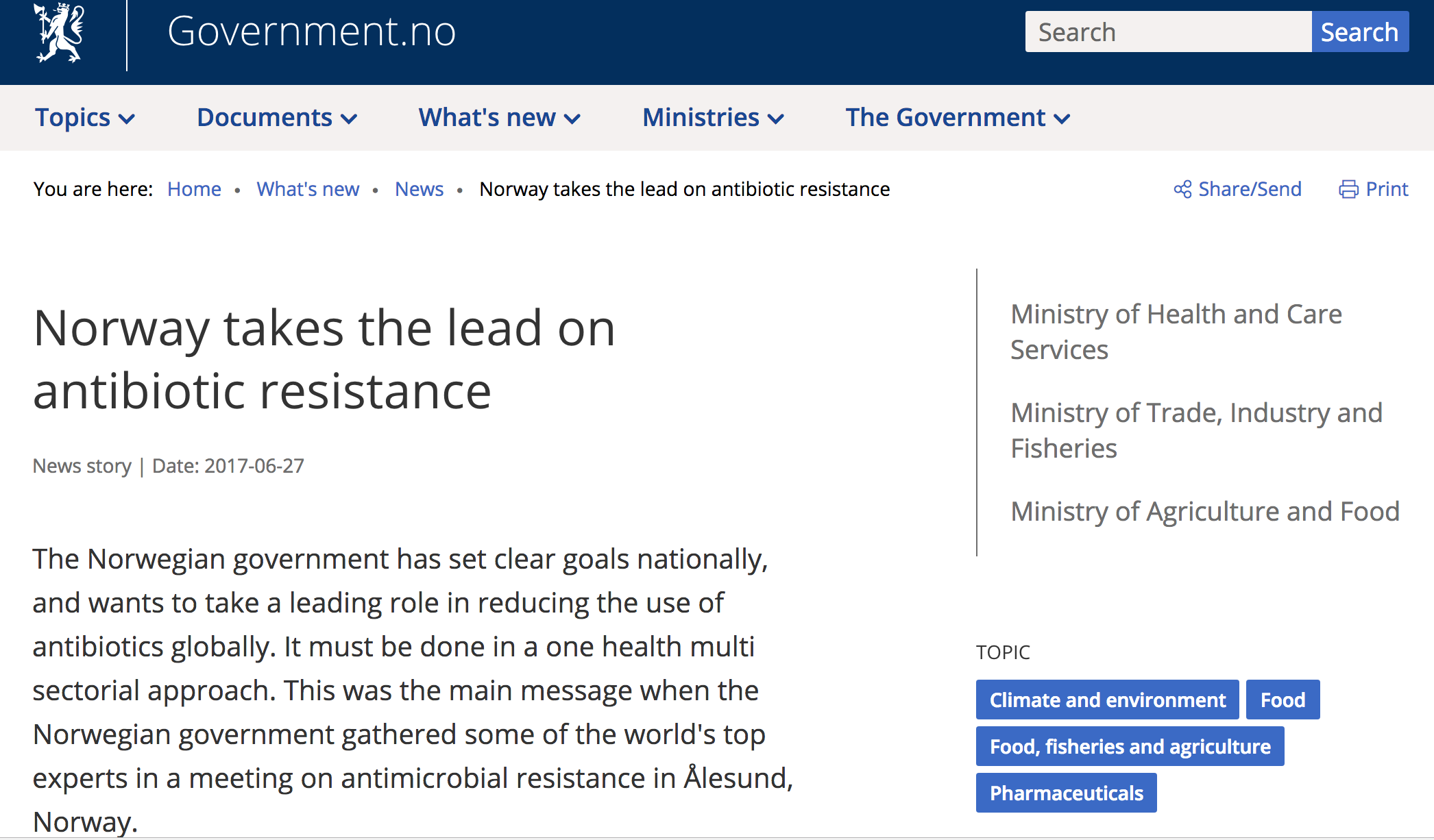
Task: Open the What's new navigation dropdown
Action: [500, 118]
